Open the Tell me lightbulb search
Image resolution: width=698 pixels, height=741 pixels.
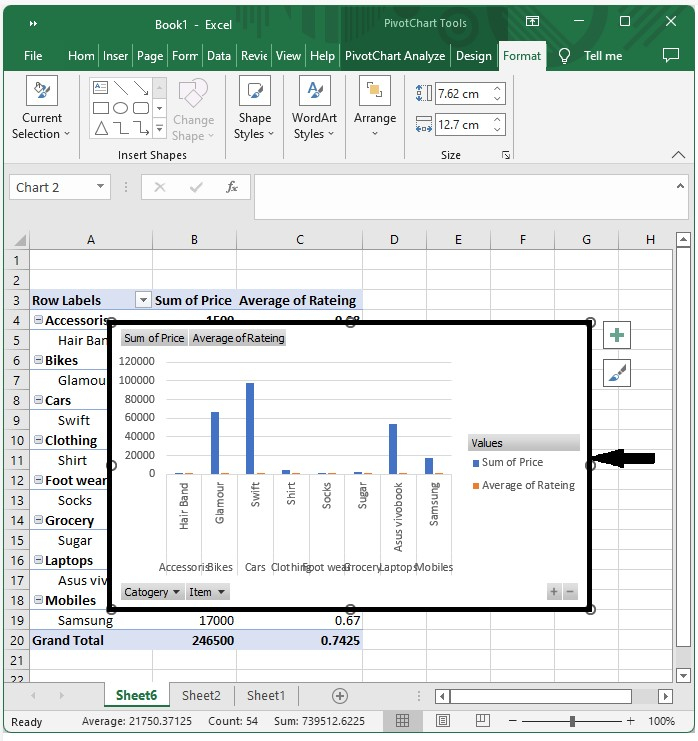click(x=564, y=56)
